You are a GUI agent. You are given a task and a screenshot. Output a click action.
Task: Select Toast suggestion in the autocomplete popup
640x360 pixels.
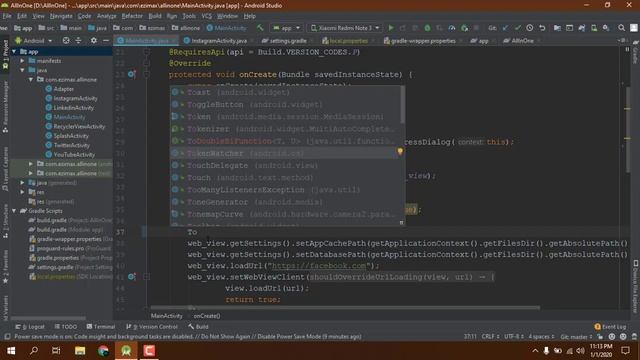pyautogui.click(x=286, y=92)
